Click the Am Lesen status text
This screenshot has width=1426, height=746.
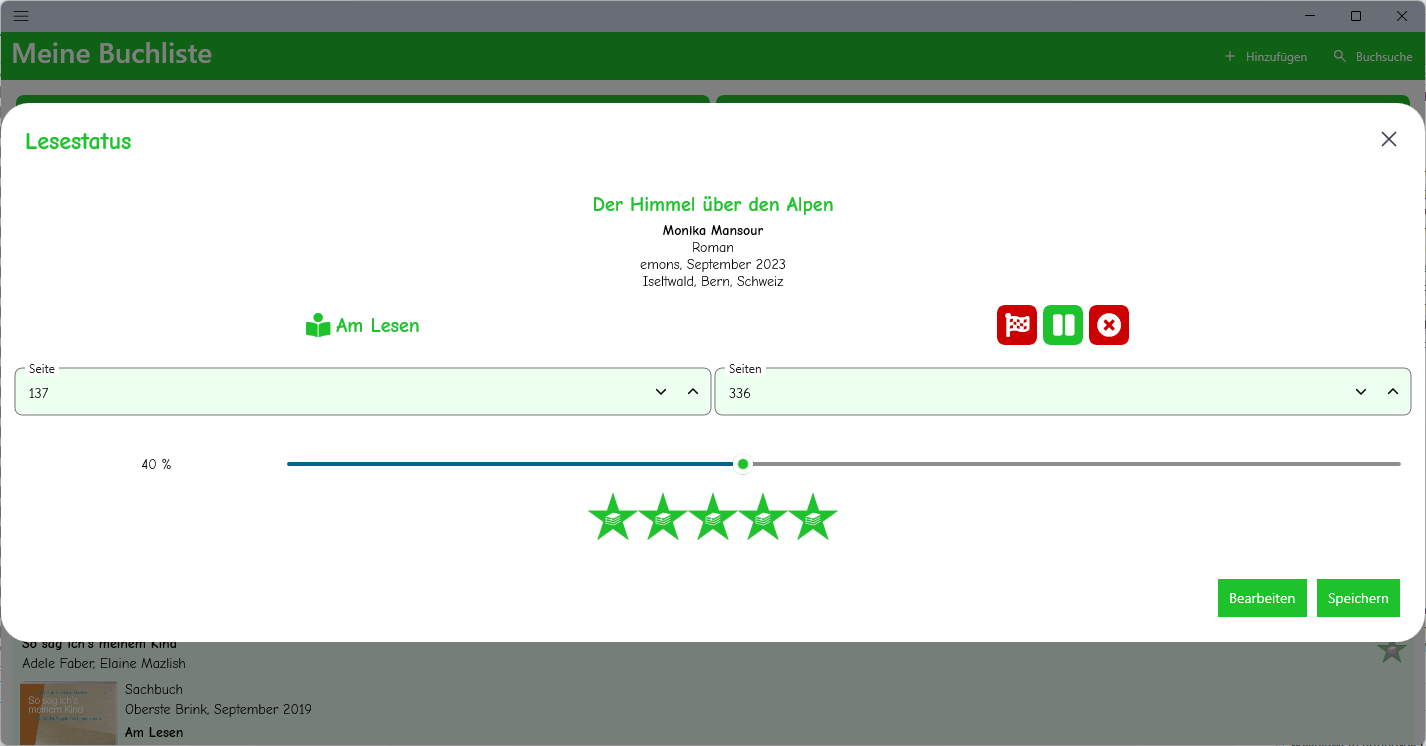pos(378,325)
